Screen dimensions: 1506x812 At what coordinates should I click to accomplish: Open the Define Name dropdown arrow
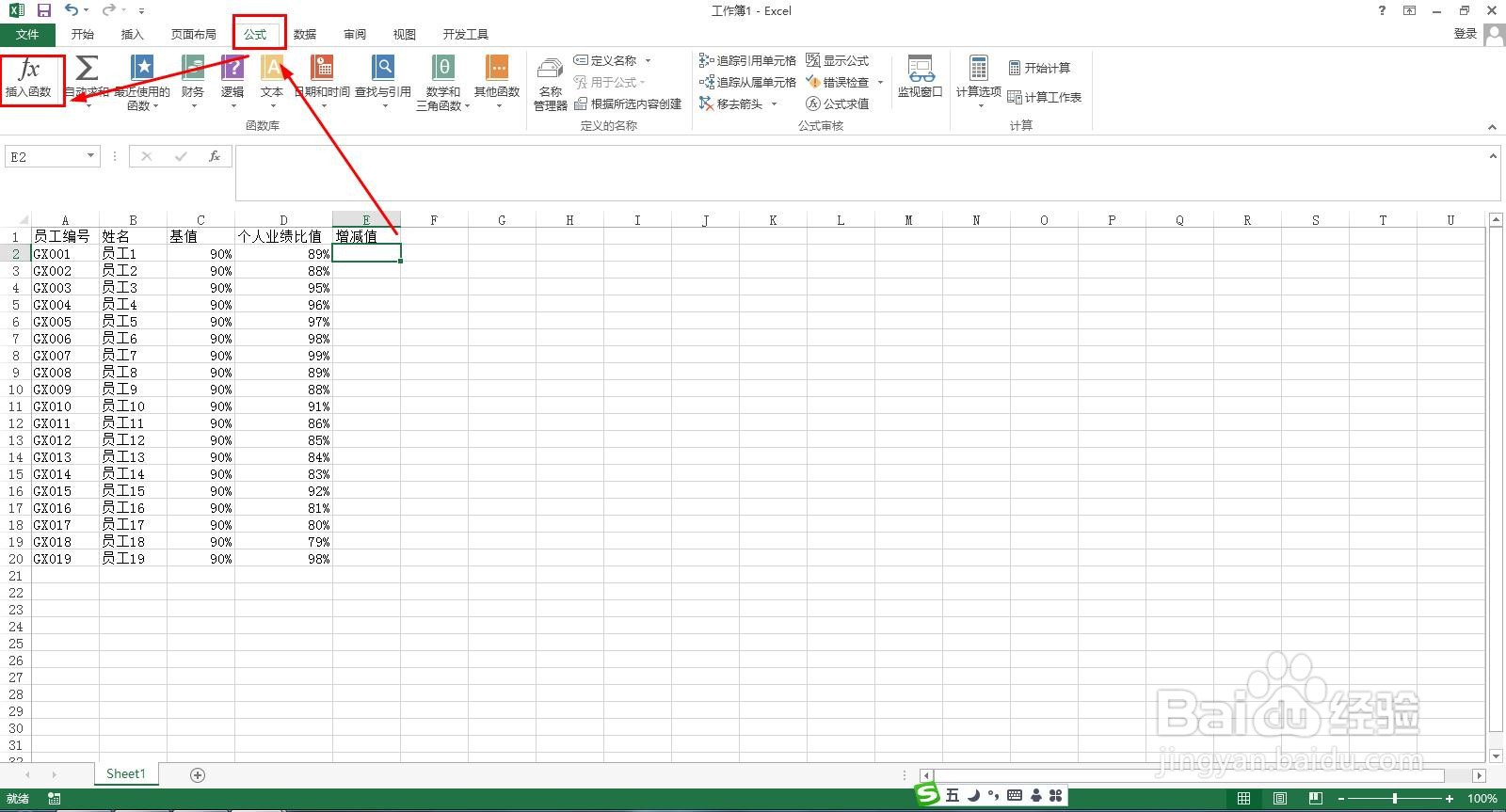point(648,60)
